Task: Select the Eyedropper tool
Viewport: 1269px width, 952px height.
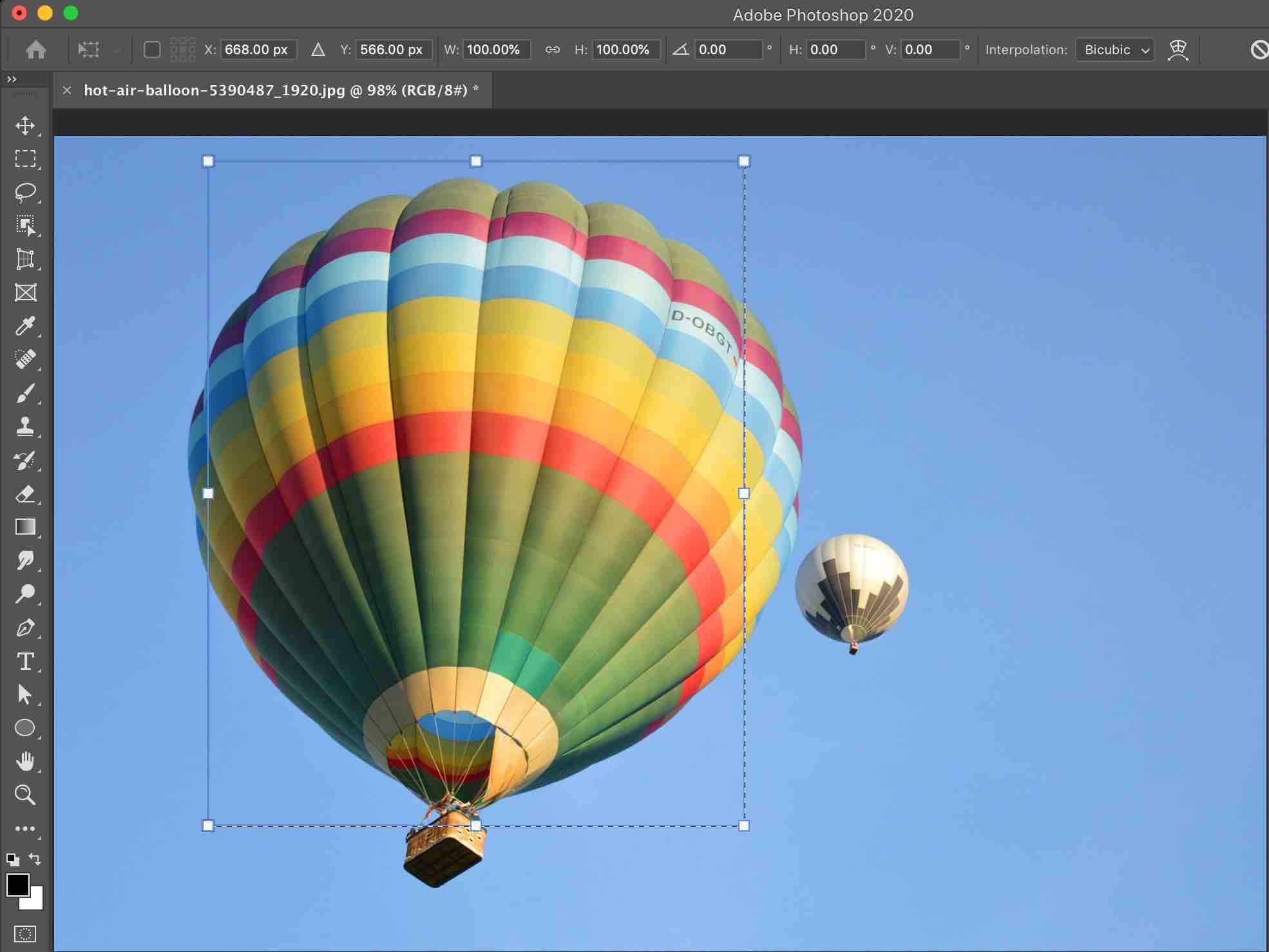Action: pos(25,326)
